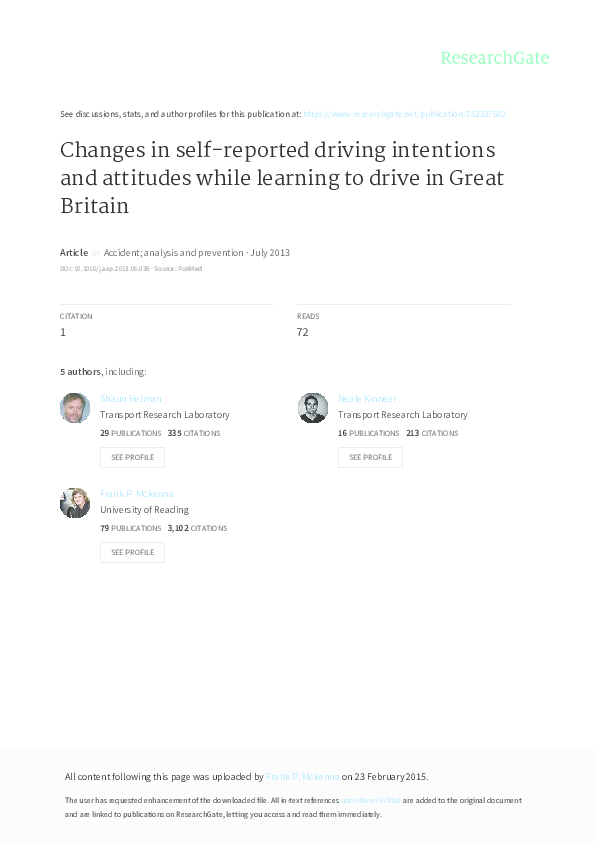
Task: Click SEE PROFILE under Frank P. Mckenna
Action: coord(132,552)
